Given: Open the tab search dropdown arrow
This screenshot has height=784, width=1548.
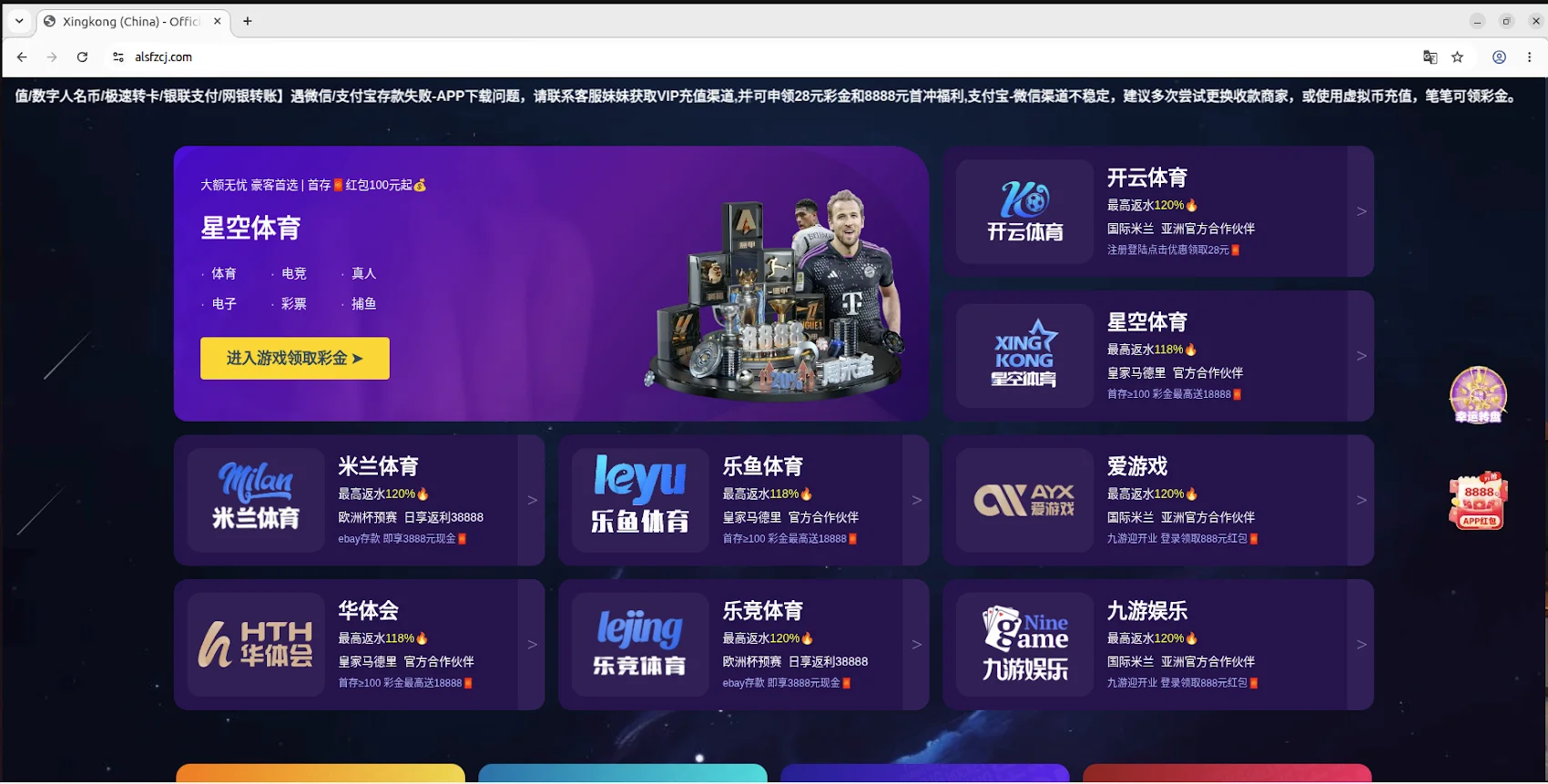Looking at the screenshot, I should (x=19, y=21).
